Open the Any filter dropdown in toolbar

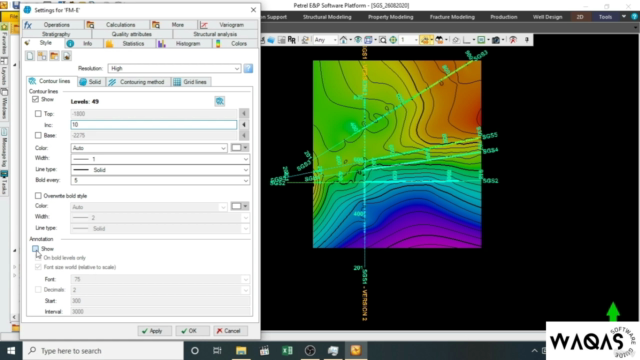pyautogui.click(x=325, y=40)
